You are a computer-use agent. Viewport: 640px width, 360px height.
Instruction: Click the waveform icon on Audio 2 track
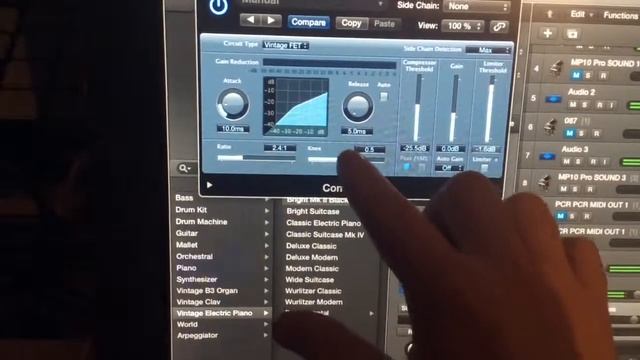[553, 99]
